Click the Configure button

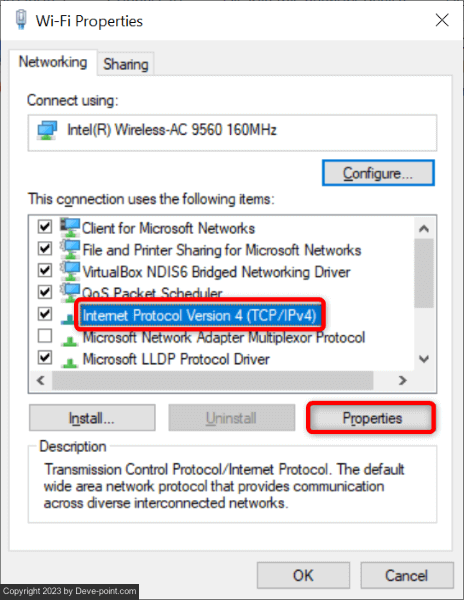[x=378, y=173]
